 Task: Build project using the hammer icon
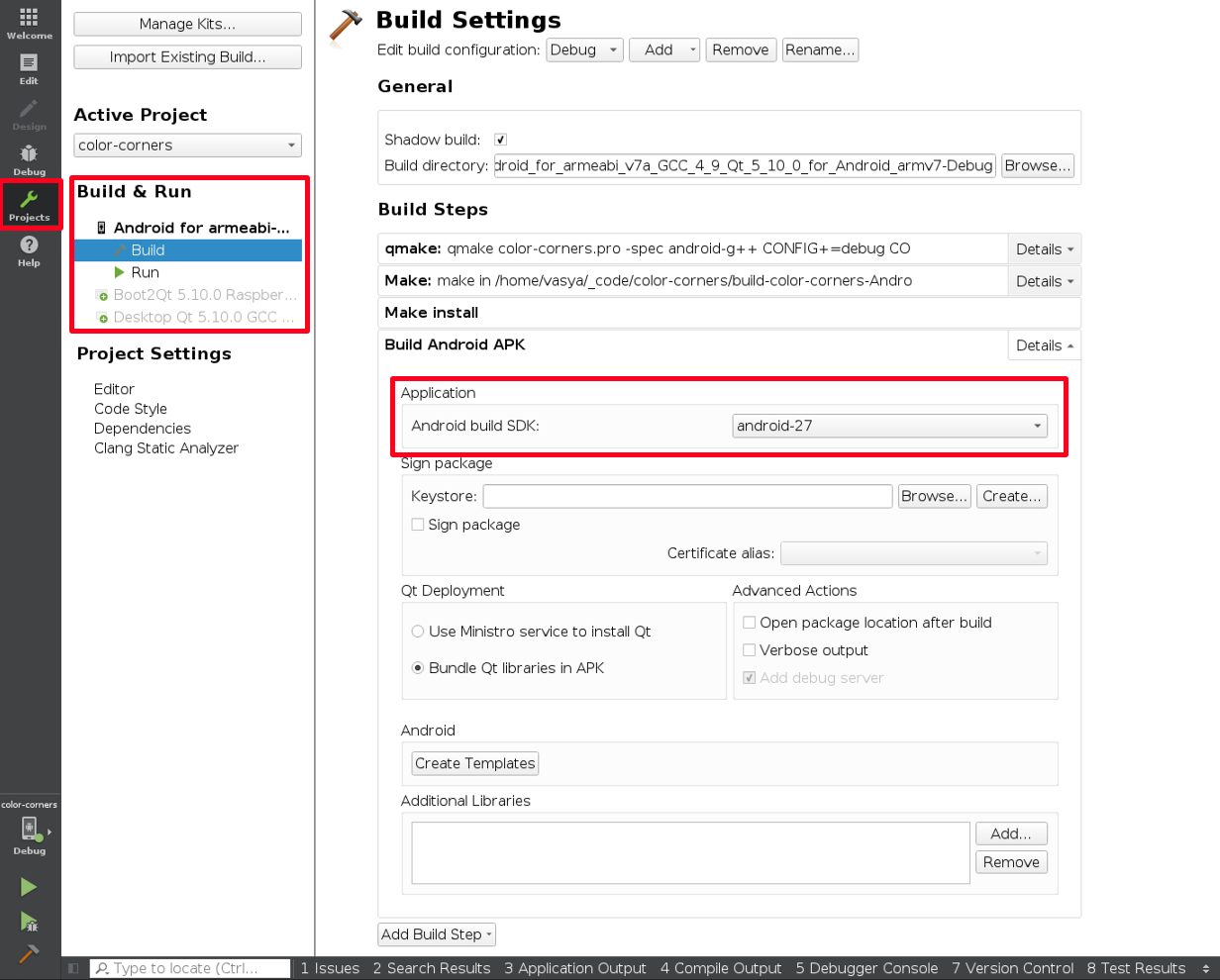pos(29,953)
